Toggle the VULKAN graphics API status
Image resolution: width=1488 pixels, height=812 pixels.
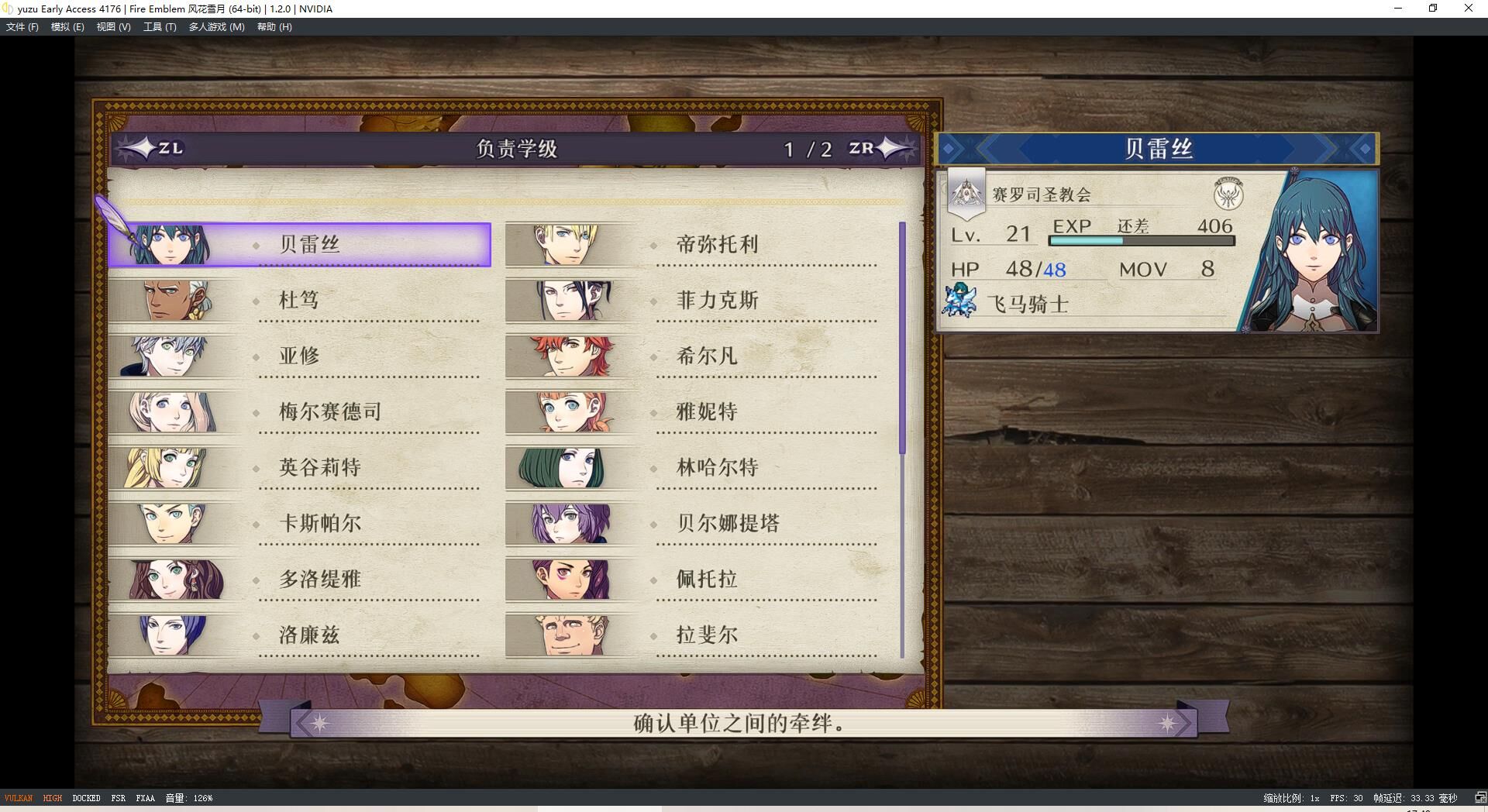pos(19,798)
